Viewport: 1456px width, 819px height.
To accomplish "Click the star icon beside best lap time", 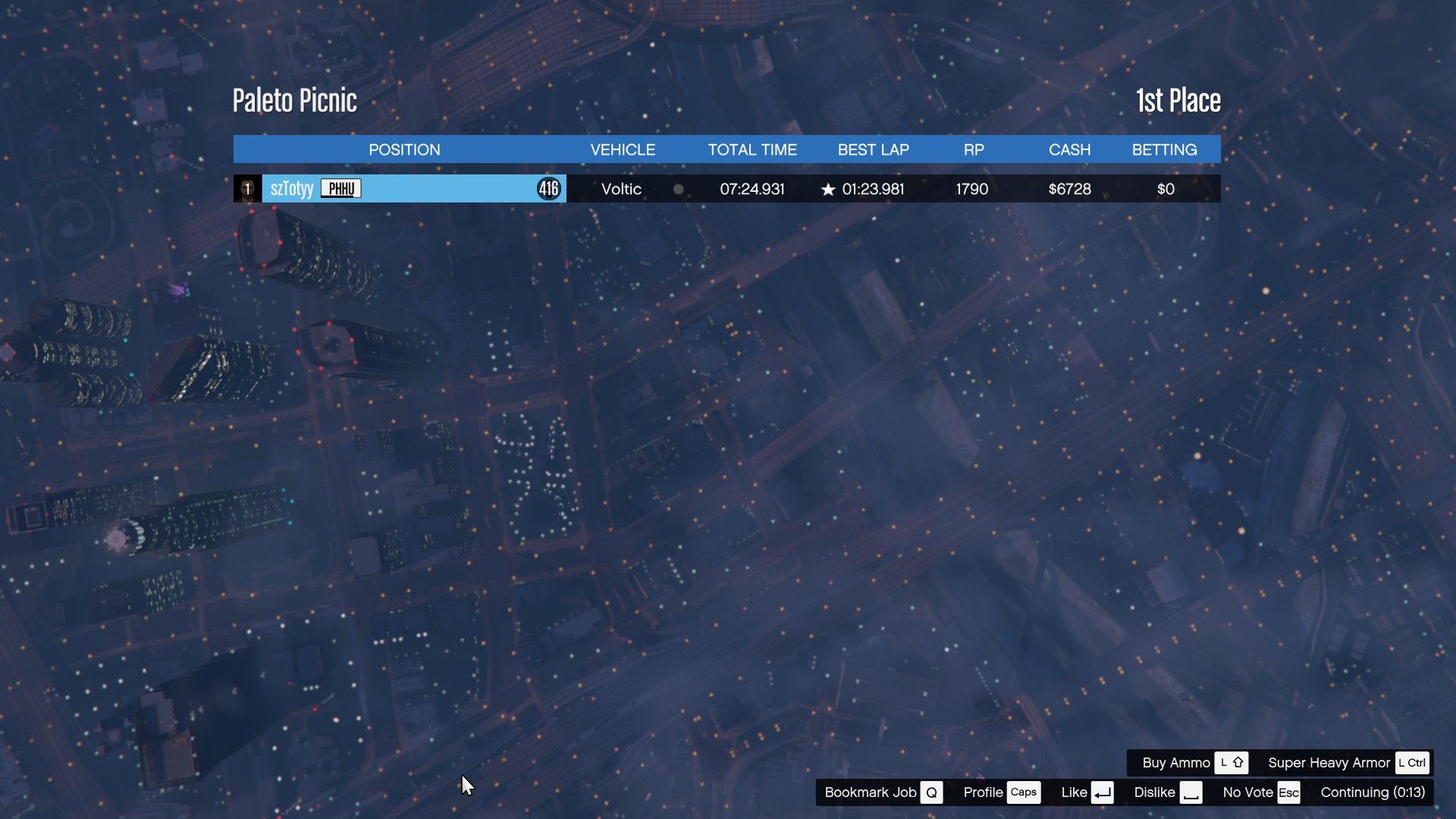I will point(828,190).
